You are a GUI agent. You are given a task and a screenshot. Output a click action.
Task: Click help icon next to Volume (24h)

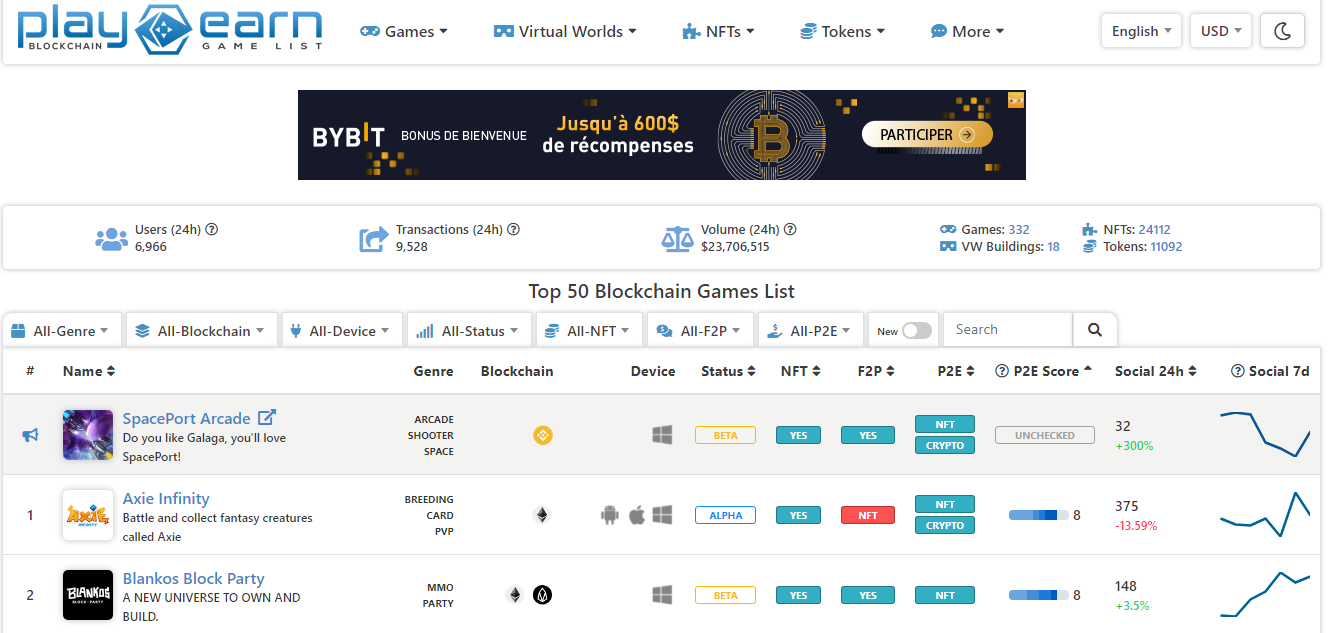pos(789,229)
